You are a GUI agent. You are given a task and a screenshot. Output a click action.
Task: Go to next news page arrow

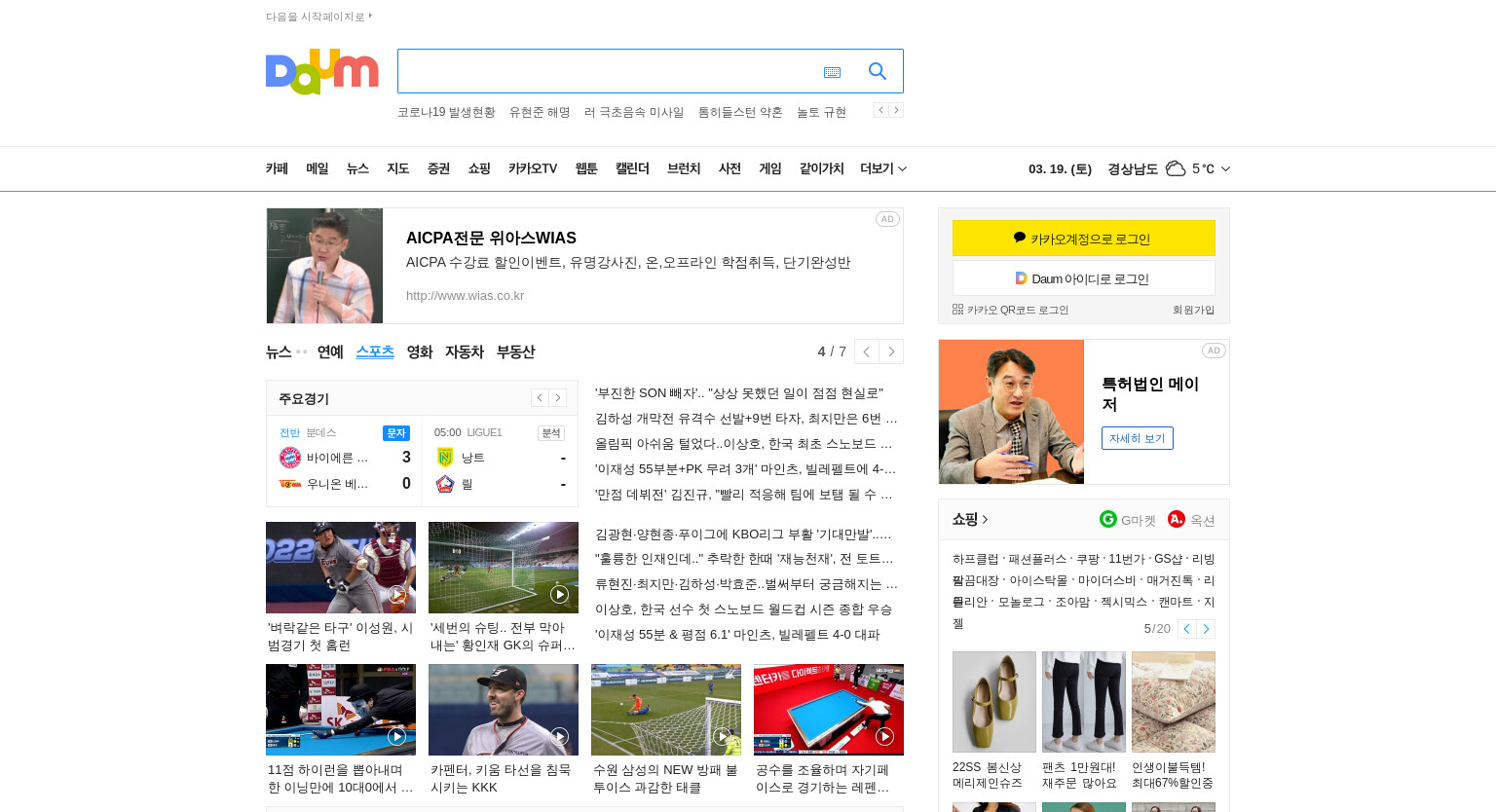[x=891, y=351]
